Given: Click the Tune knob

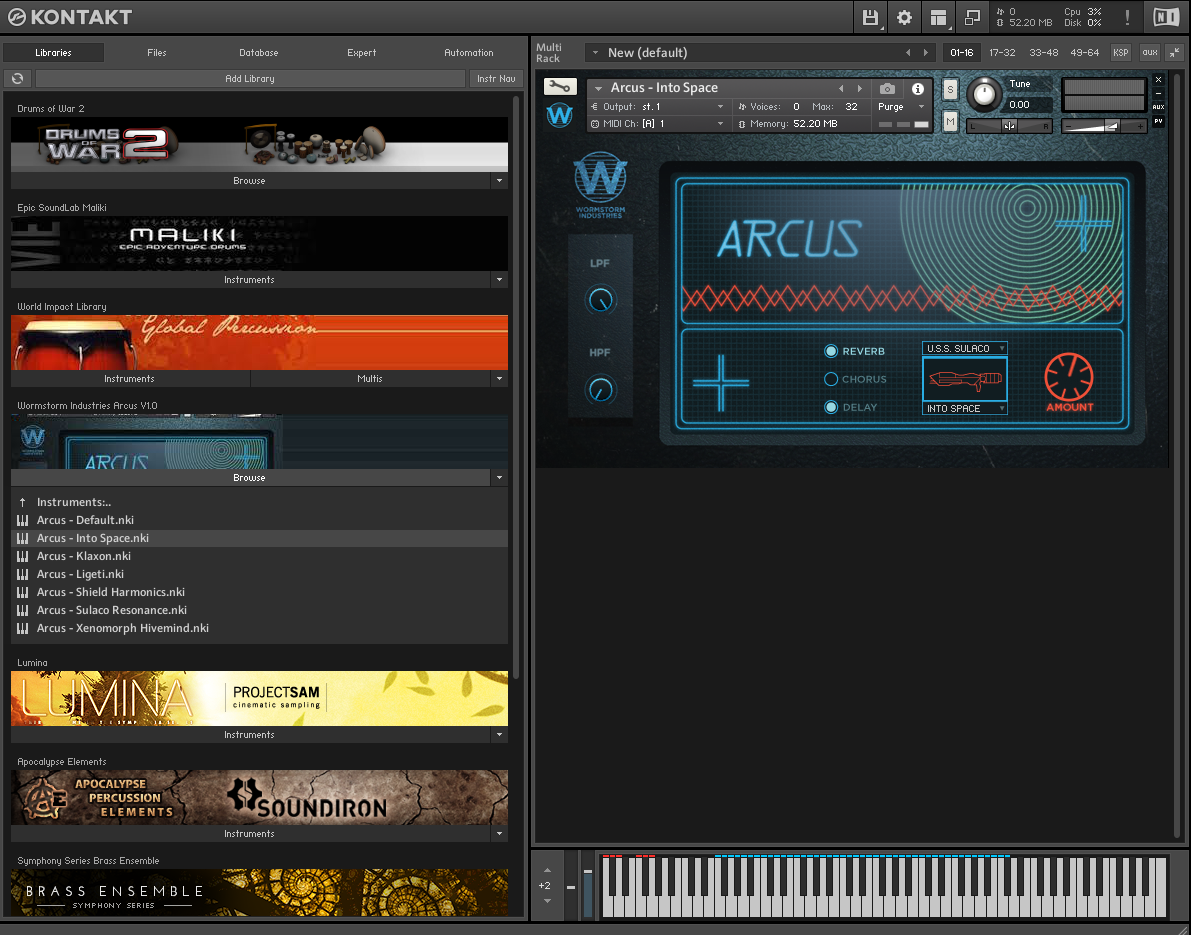Looking at the screenshot, I should click(984, 95).
